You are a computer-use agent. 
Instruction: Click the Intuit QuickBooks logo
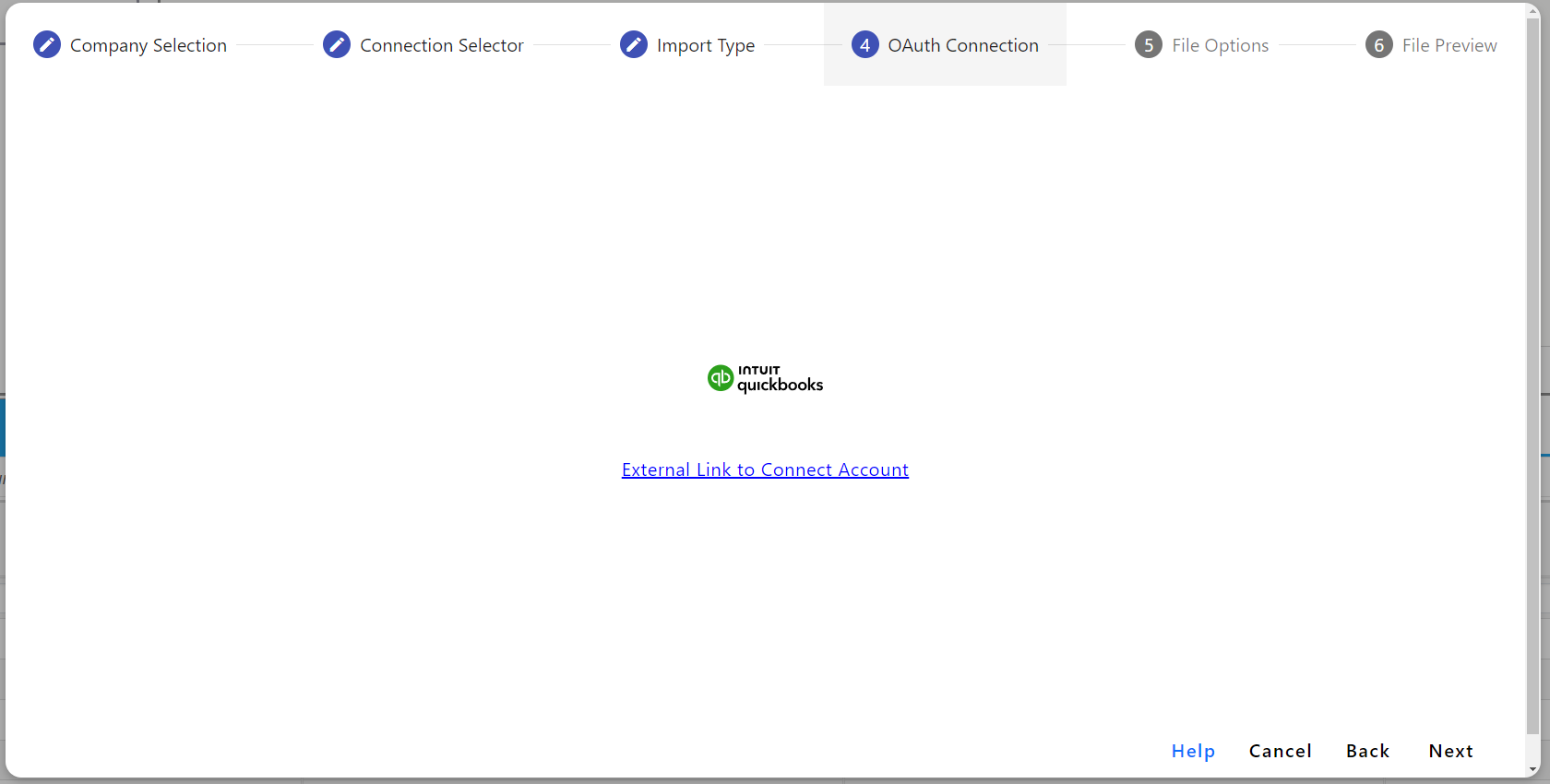pos(765,378)
